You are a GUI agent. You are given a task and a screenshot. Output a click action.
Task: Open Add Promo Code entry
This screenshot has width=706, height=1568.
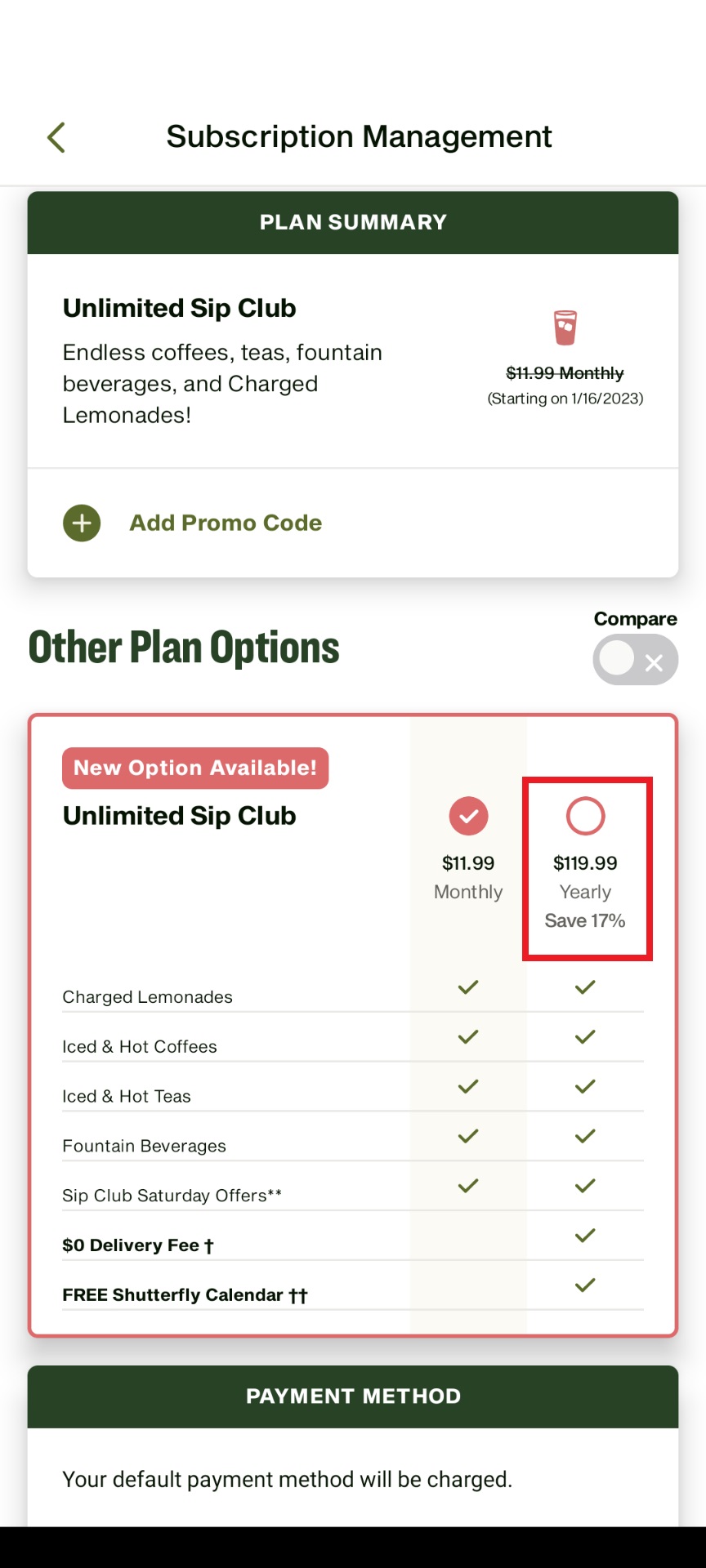(x=225, y=523)
